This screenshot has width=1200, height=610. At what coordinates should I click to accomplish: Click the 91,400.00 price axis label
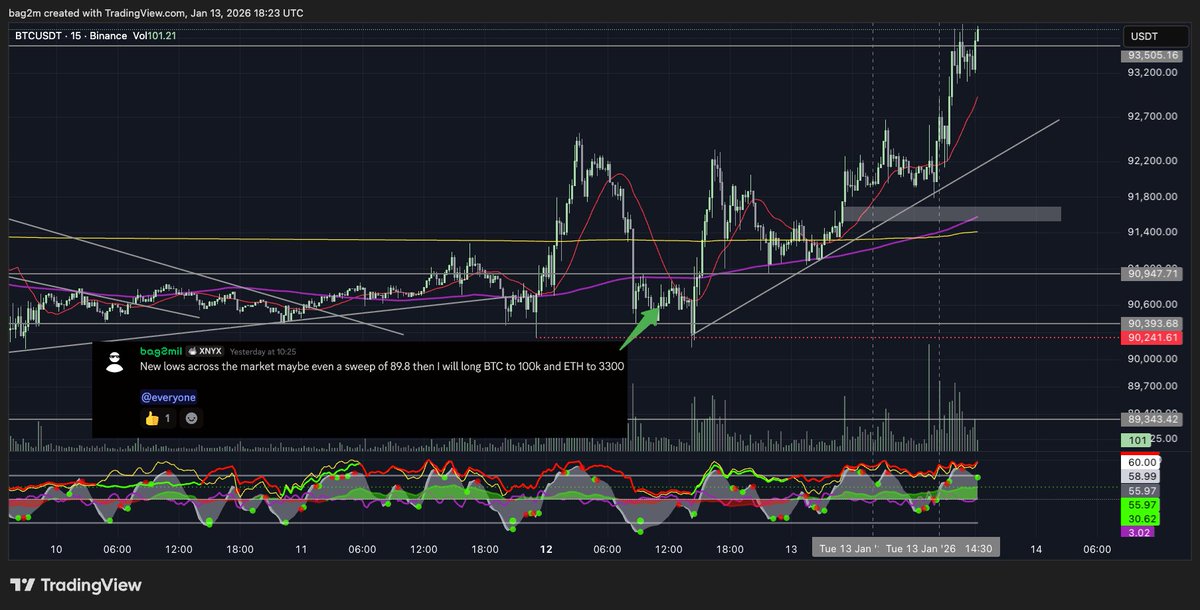coord(1152,232)
